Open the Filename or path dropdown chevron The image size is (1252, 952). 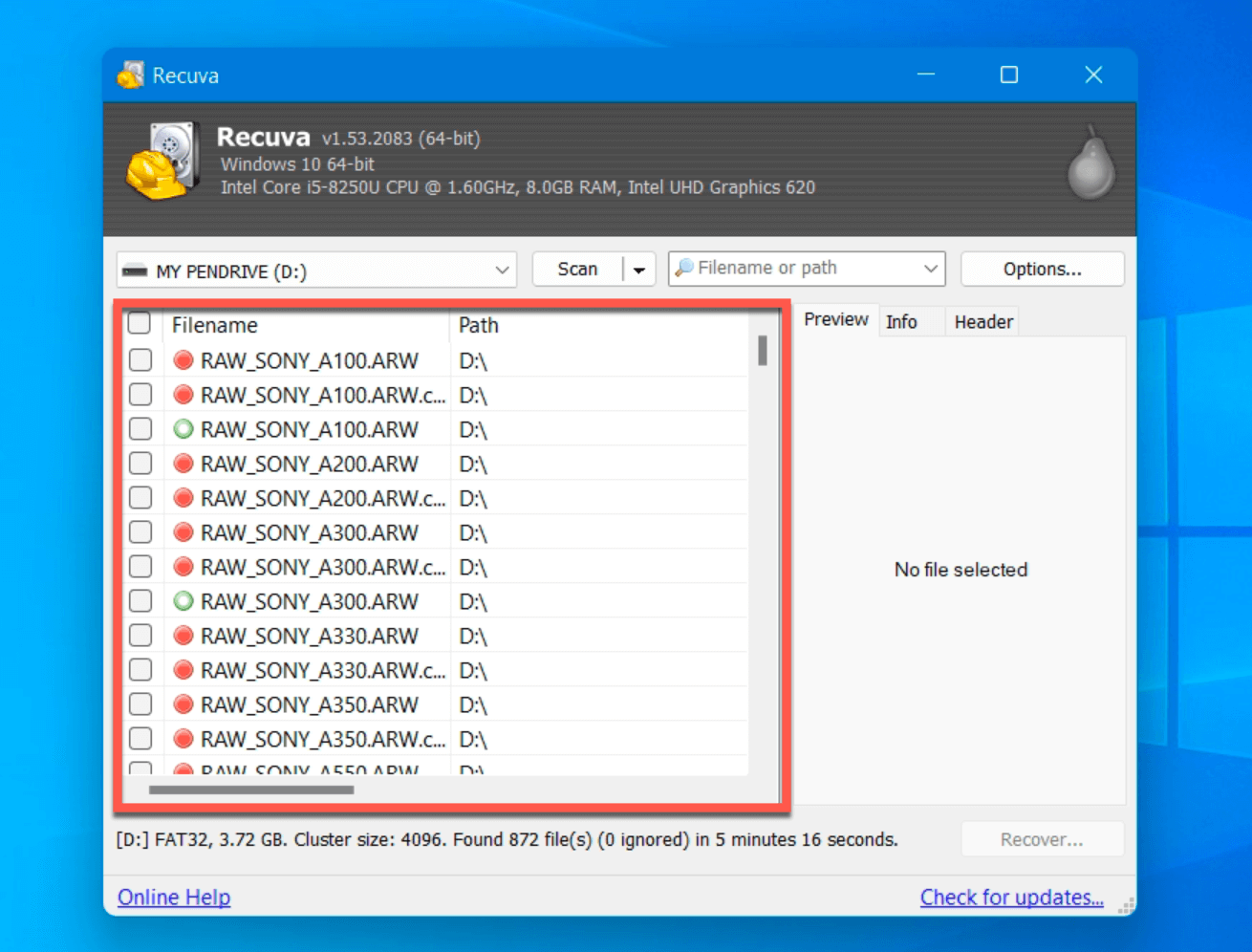[x=930, y=270]
